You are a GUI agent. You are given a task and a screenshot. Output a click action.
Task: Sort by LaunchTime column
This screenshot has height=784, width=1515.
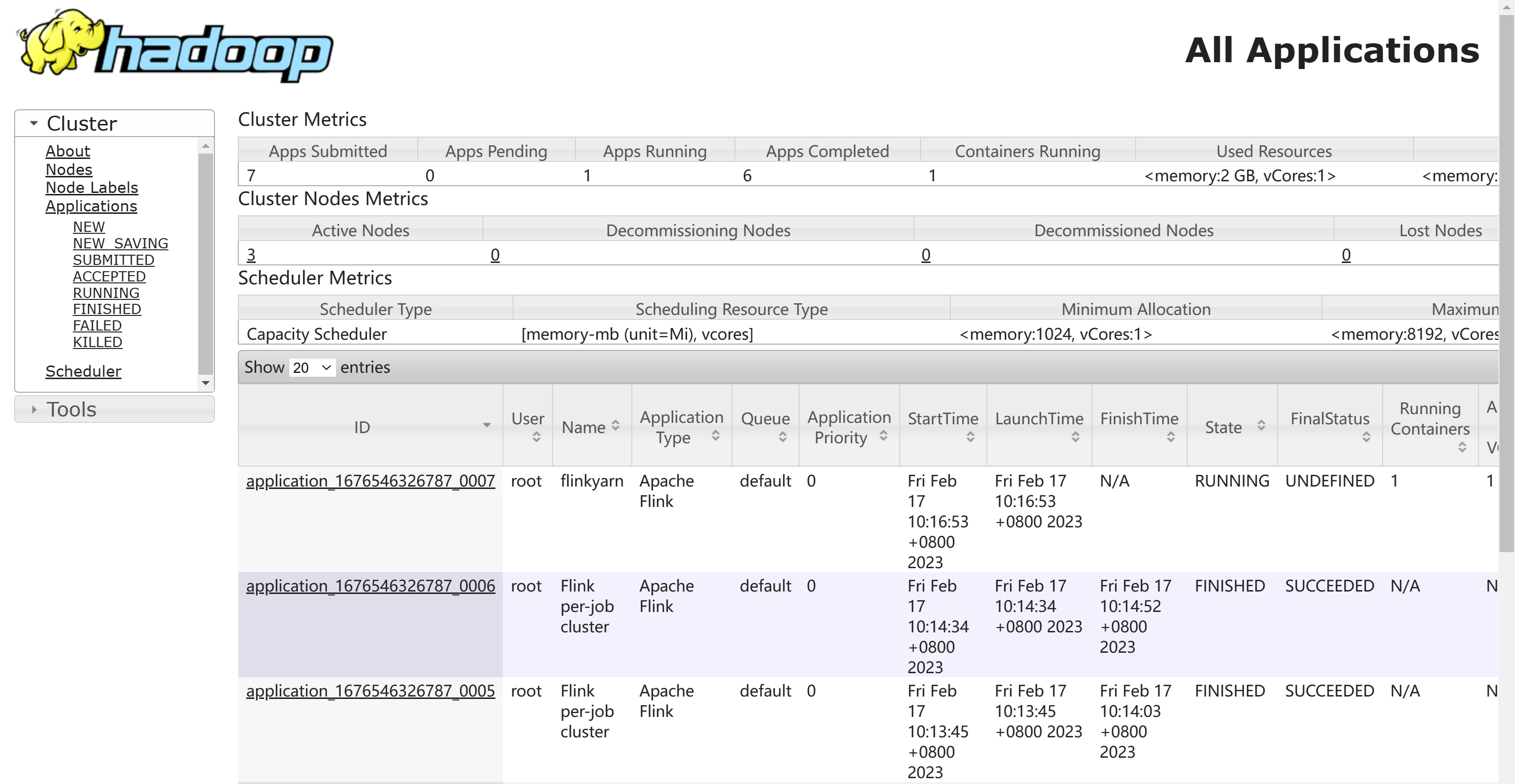tap(1039, 425)
